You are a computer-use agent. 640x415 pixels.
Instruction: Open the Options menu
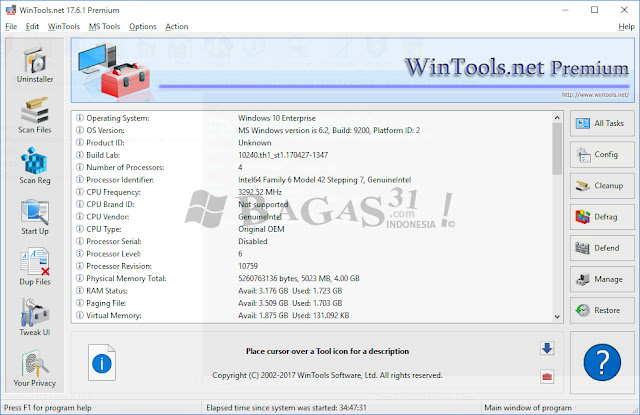143,27
